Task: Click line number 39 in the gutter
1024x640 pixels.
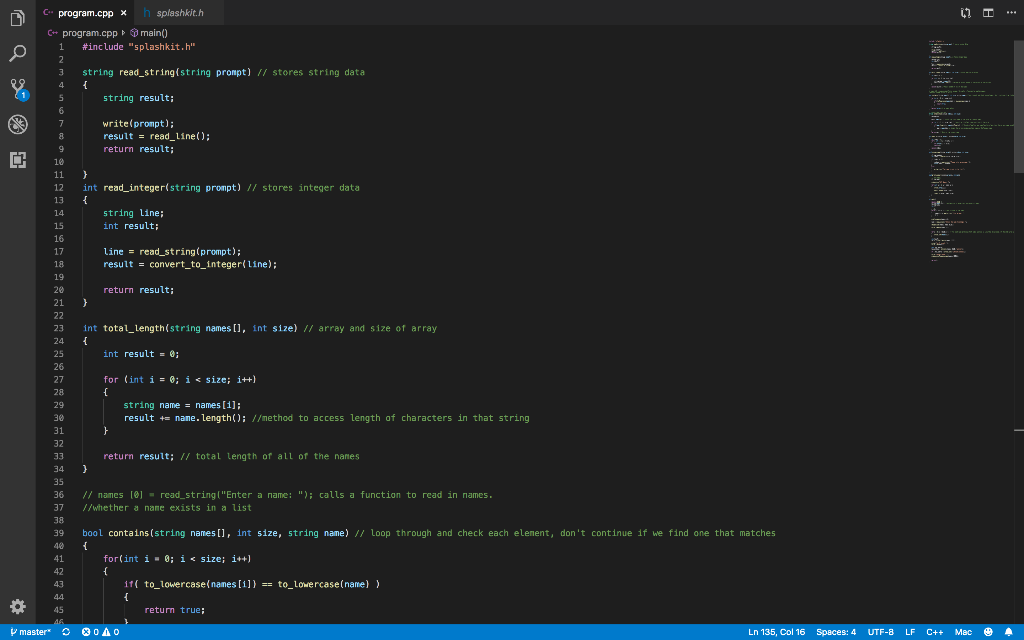Action: (x=59, y=534)
